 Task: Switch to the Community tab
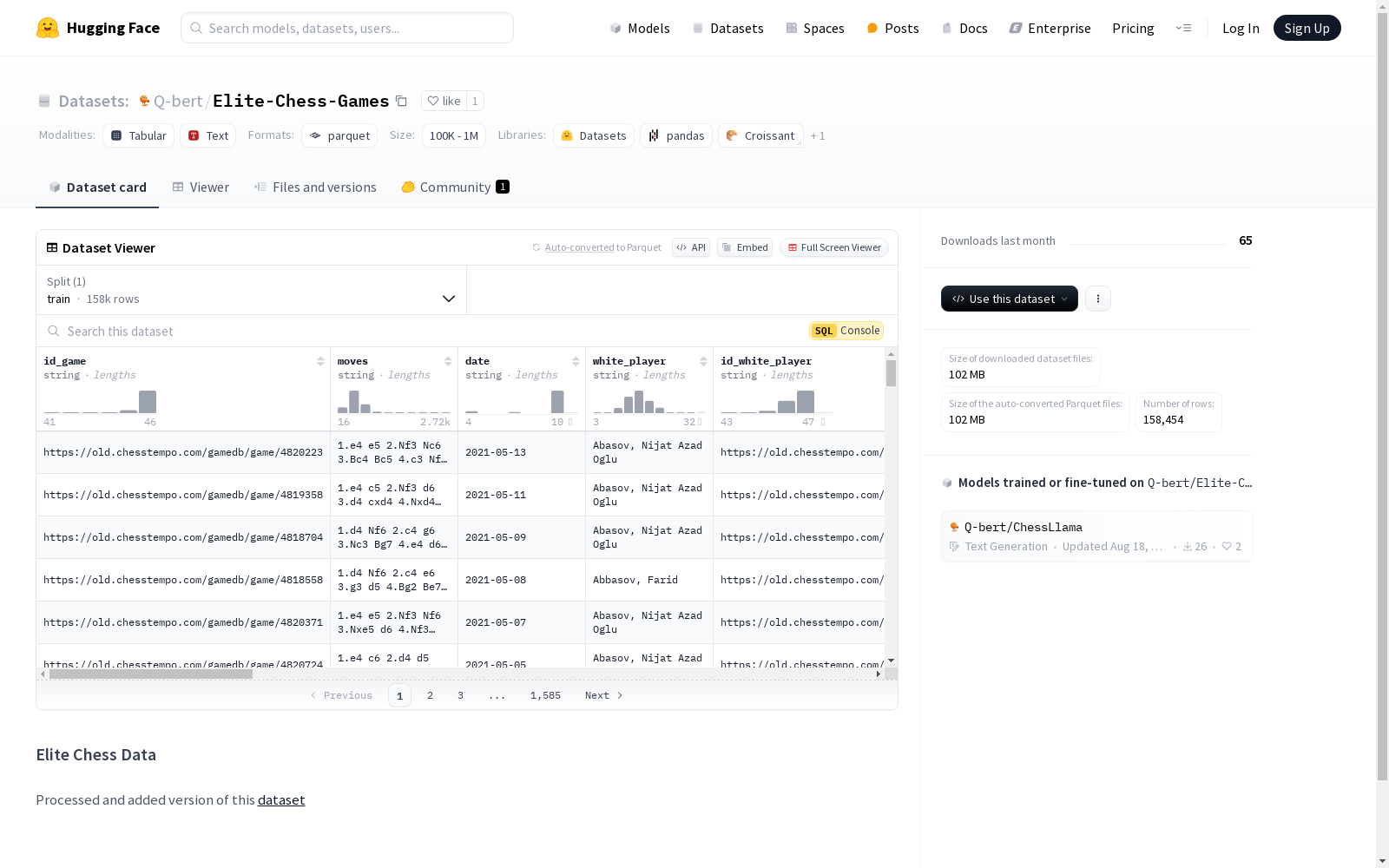point(455,187)
